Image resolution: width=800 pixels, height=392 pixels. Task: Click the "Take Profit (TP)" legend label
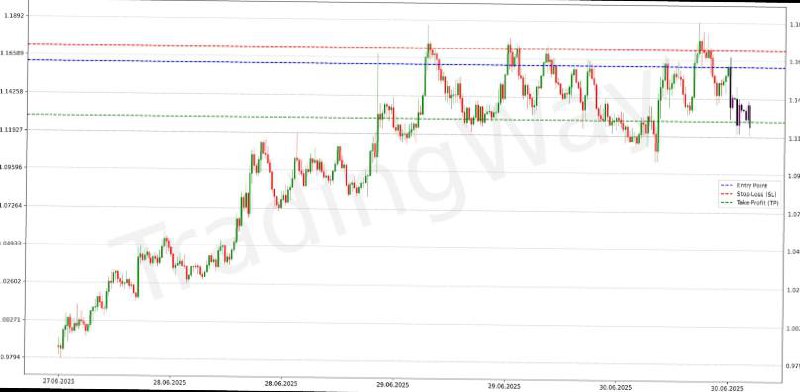pos(757,203)
